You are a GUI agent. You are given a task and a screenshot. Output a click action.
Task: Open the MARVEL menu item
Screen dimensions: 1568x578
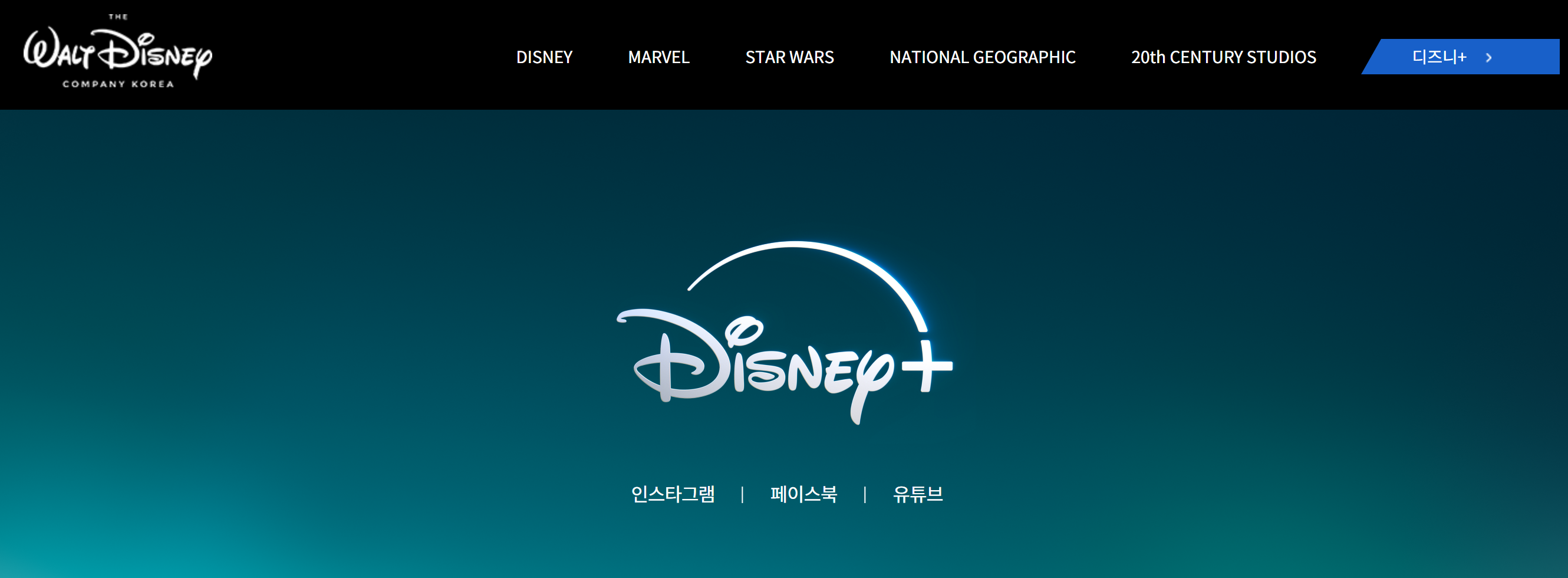(x=658, y=57)
